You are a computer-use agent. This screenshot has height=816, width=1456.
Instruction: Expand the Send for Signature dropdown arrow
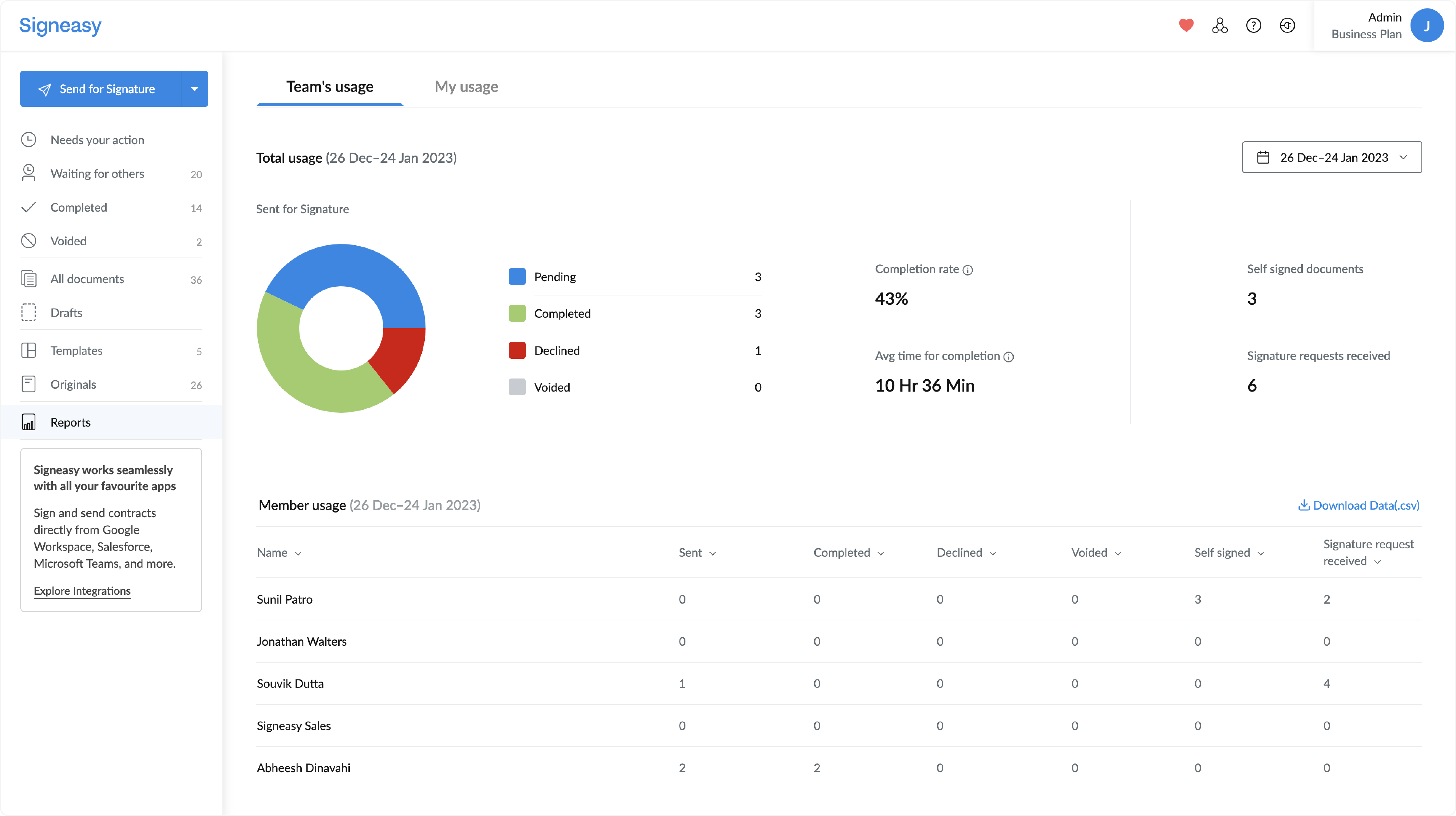[194, 89]
